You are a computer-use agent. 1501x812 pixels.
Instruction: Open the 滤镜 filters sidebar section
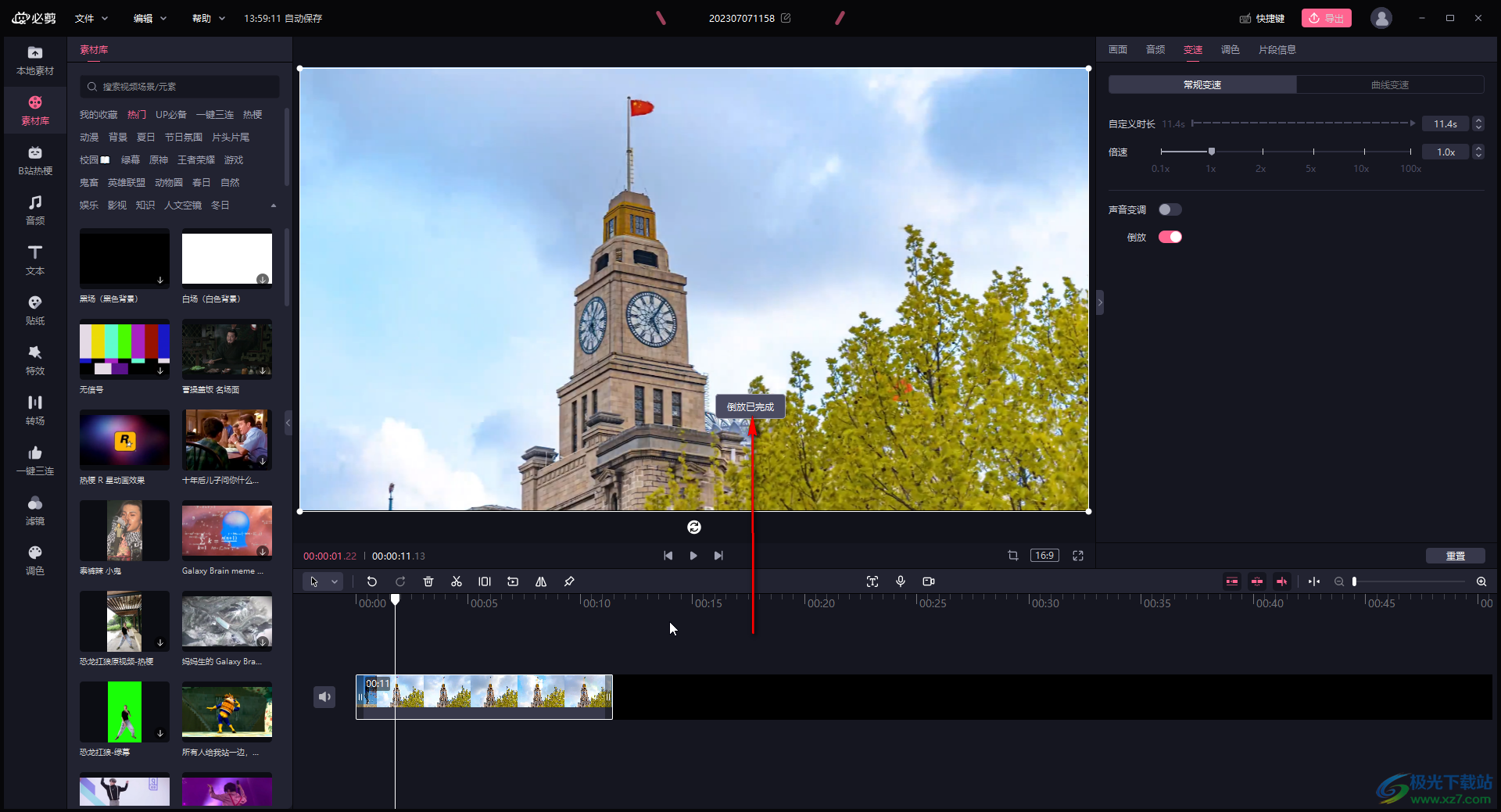(x=35, y=511)
